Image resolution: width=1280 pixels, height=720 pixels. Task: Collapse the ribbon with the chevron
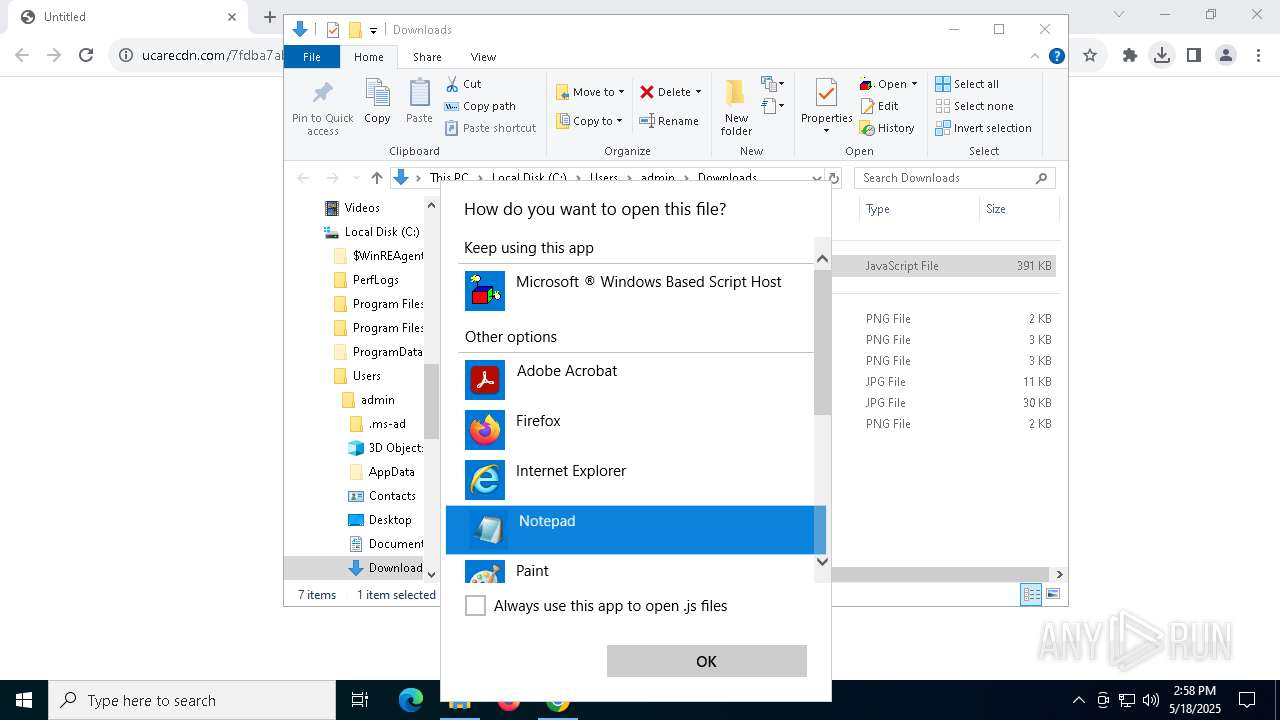tap(1035, 56)
